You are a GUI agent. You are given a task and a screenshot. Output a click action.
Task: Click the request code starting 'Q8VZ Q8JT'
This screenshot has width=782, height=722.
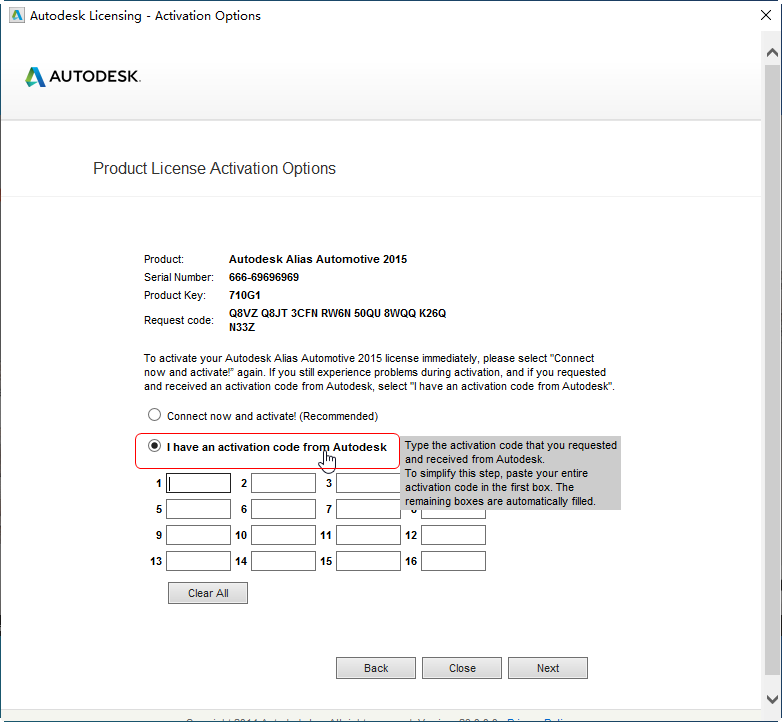[x=338, y=320]
